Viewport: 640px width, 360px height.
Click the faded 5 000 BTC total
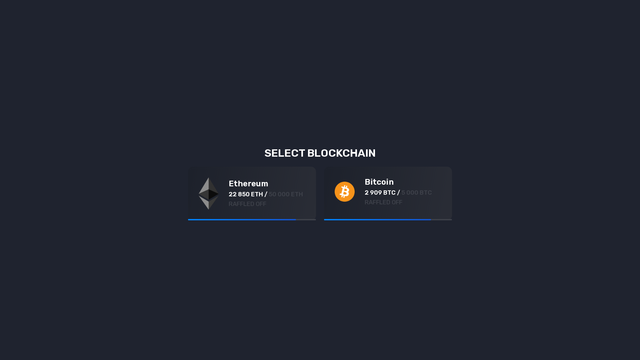pyautogui.click(x=416, y=193)
